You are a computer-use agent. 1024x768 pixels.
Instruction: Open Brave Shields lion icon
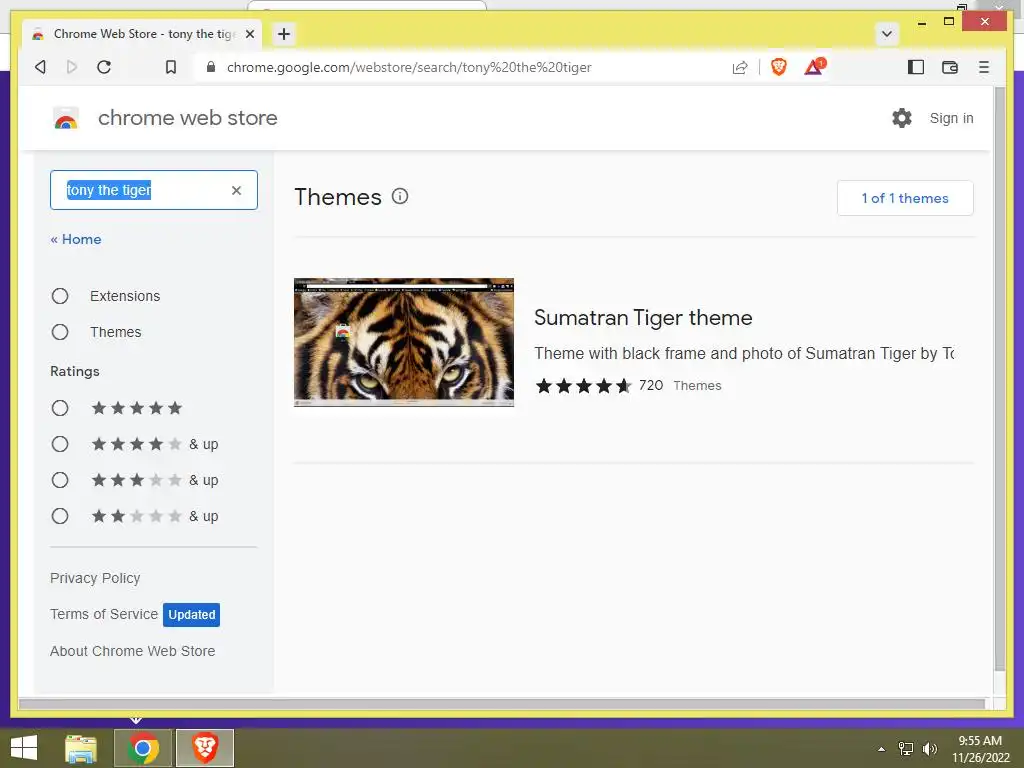(x=778, y=67)
